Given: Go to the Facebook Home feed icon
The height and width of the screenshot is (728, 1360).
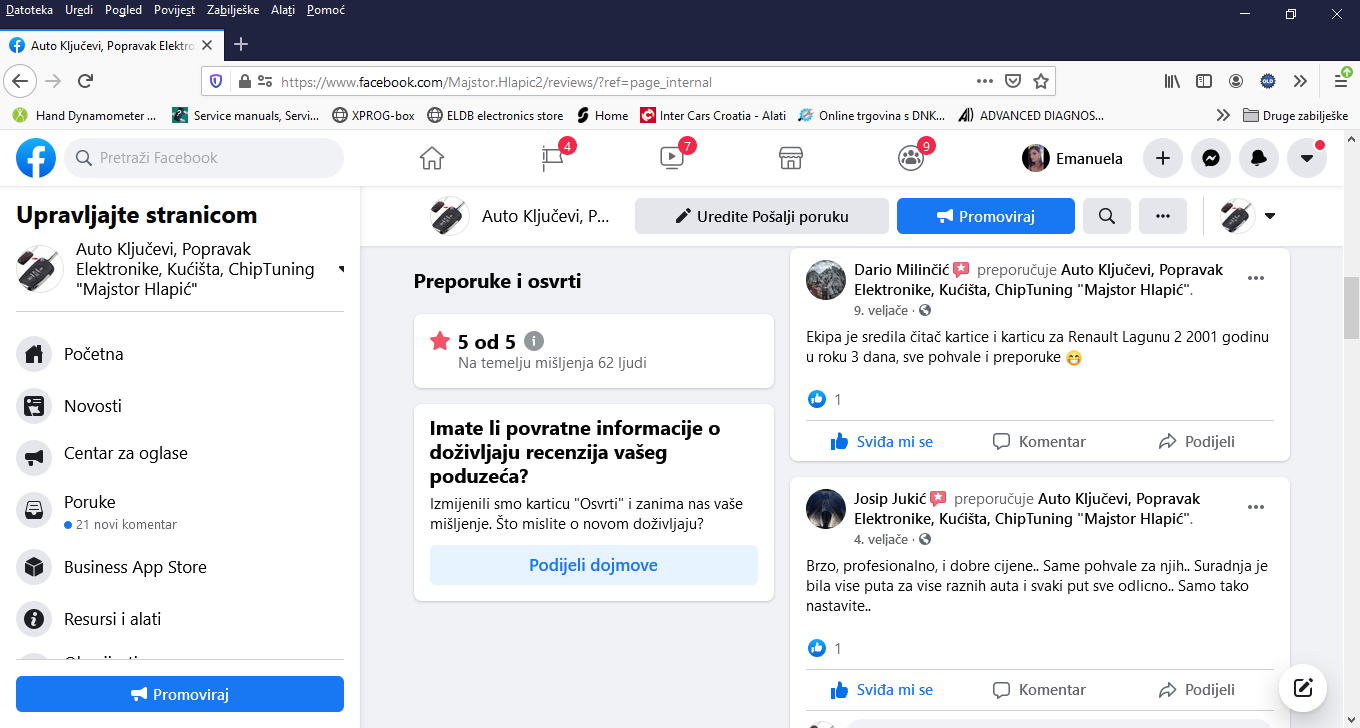Looking at the screenshot, I should pyautogui.click(x=432, y=158).
